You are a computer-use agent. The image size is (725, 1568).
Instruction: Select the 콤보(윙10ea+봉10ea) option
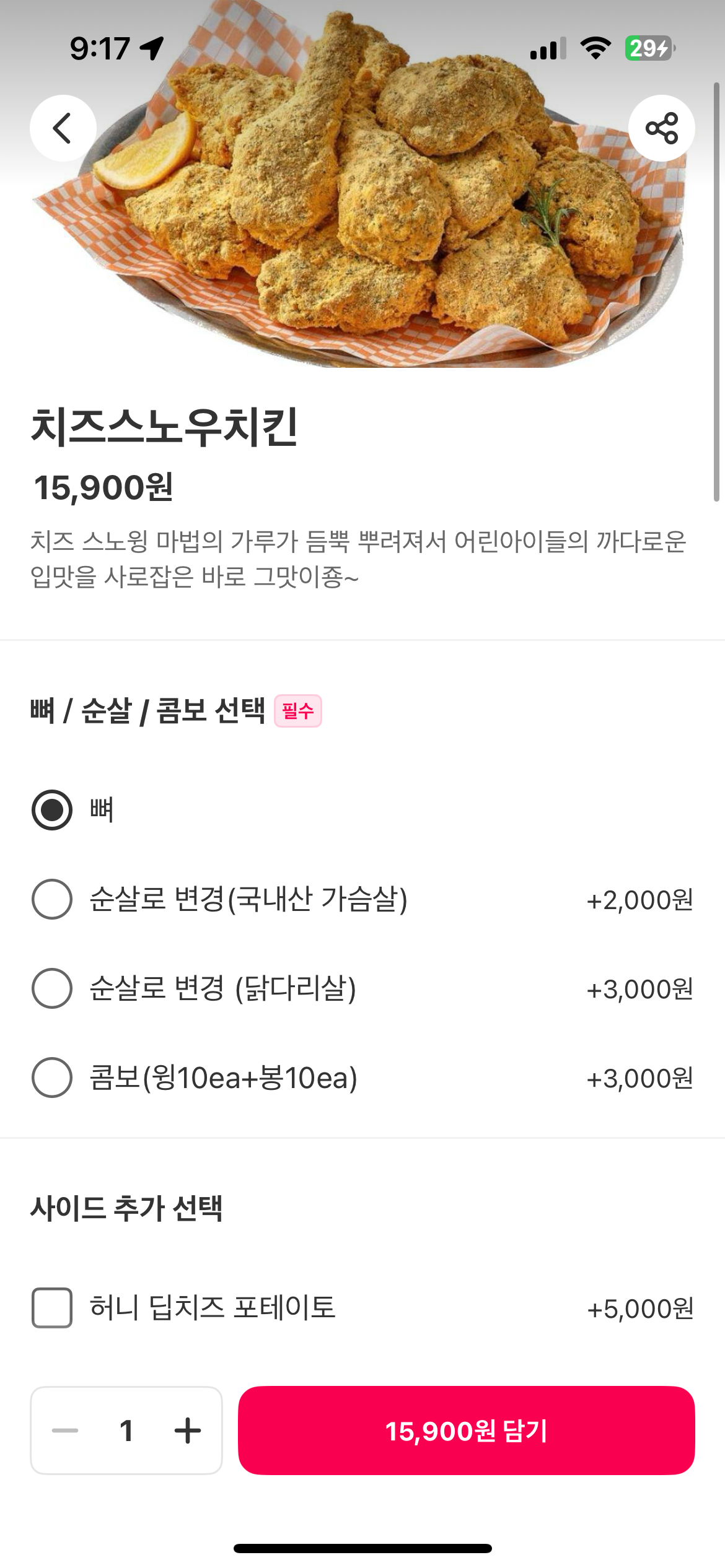(52, 1078)
